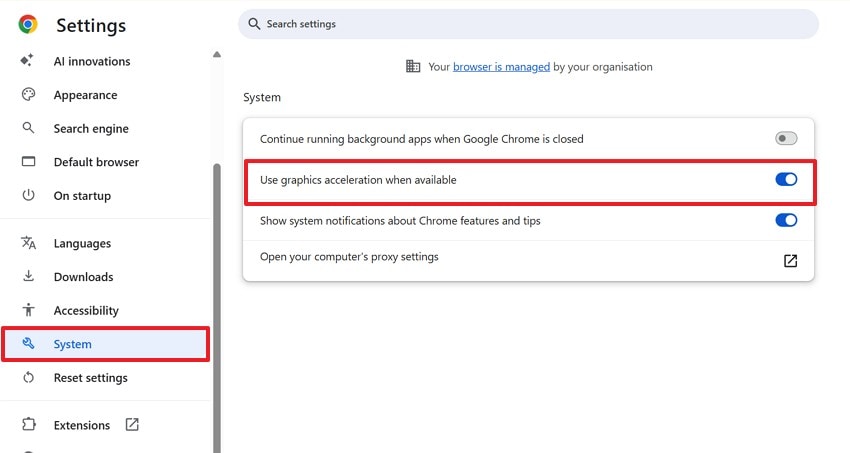The width and height of the screenshot is (850, 453).
Task: Open your computer's proxy settings row
Action: pos(529,261)
